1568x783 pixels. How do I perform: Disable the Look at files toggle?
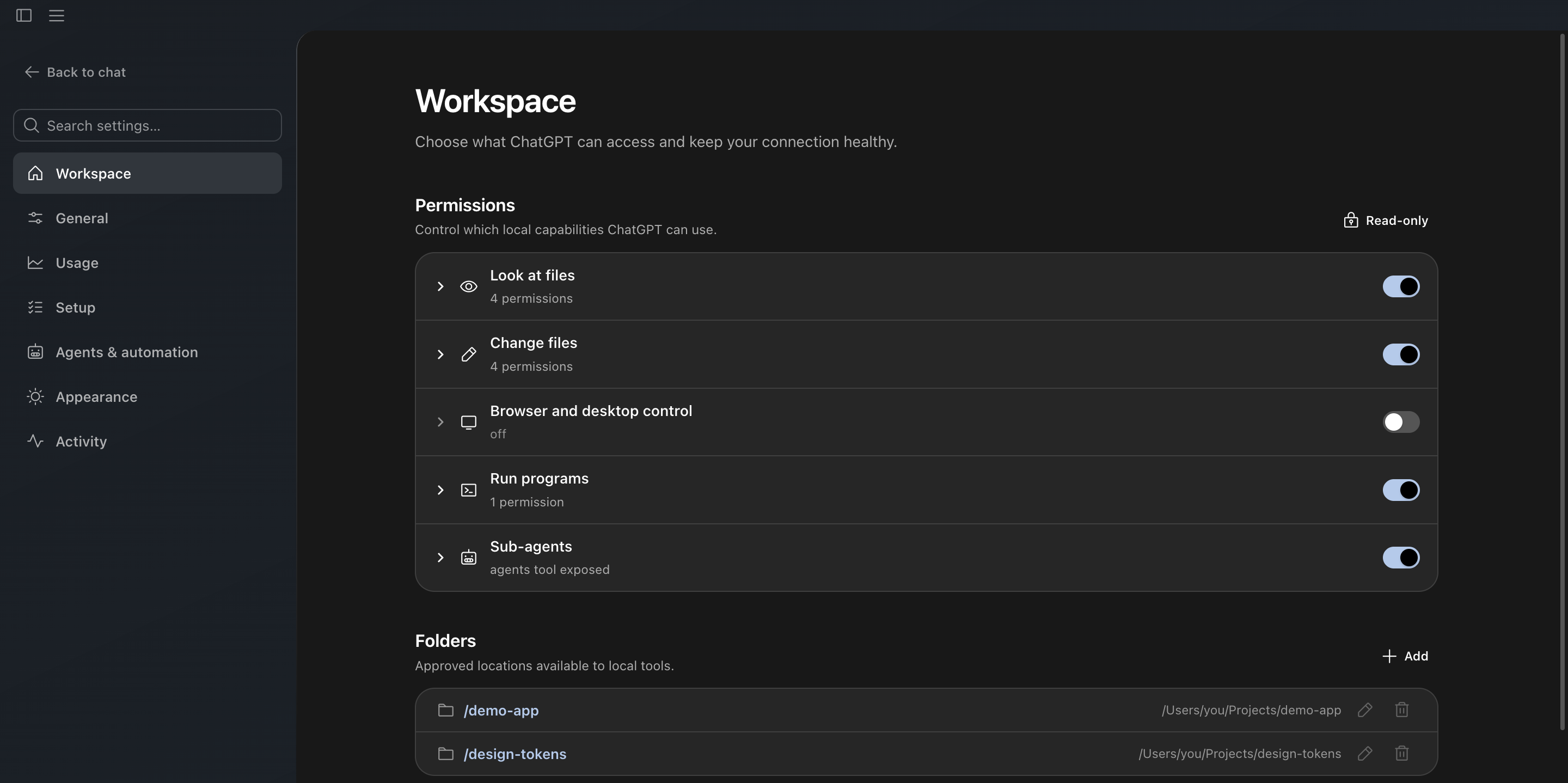[x=1401, y=287]
